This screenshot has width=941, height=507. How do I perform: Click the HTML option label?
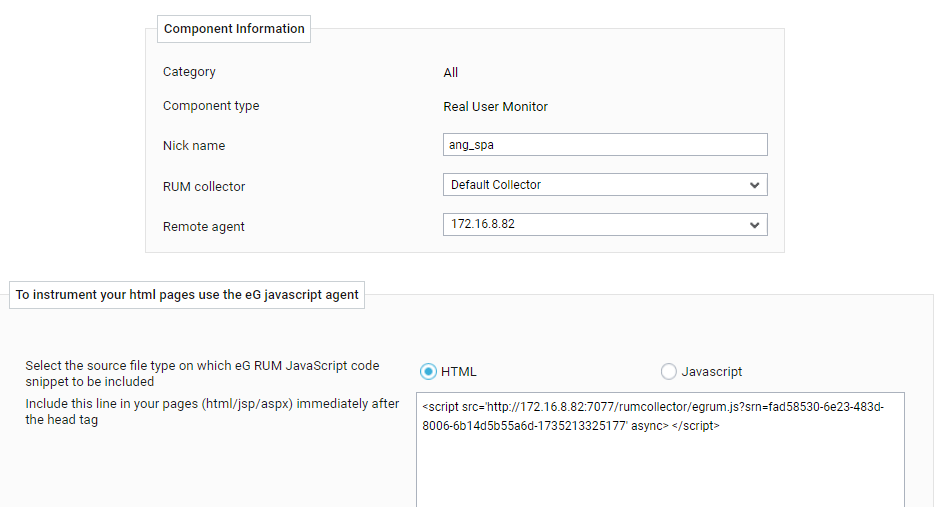458,372
